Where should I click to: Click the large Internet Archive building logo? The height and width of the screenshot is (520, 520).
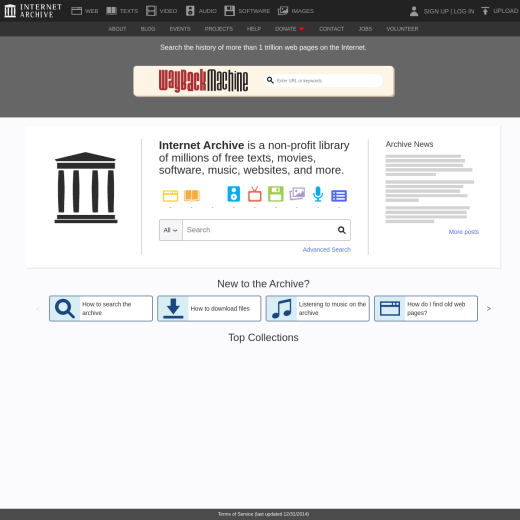(x=86, y=187)
